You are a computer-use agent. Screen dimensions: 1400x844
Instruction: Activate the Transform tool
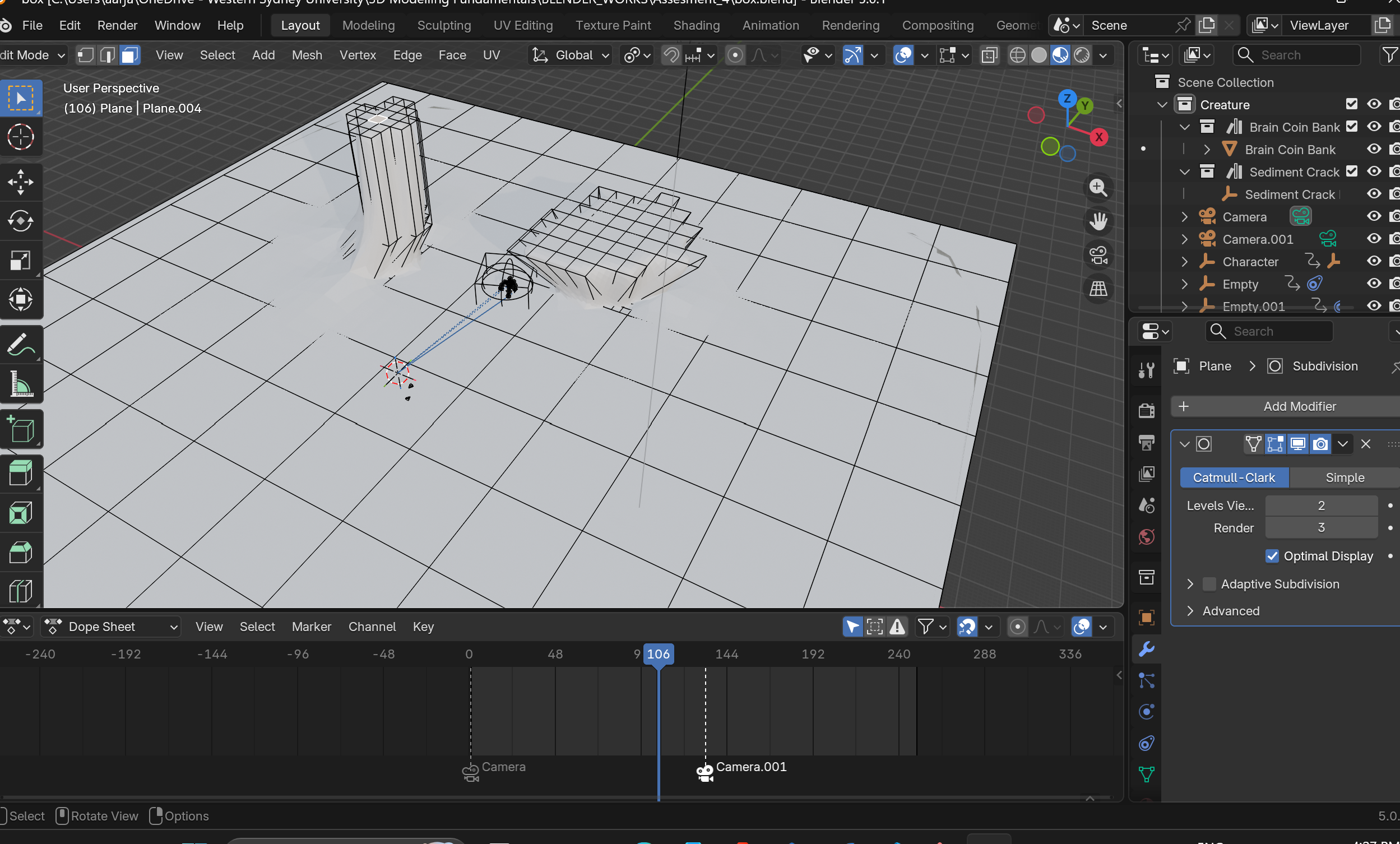tap(21, 299)
